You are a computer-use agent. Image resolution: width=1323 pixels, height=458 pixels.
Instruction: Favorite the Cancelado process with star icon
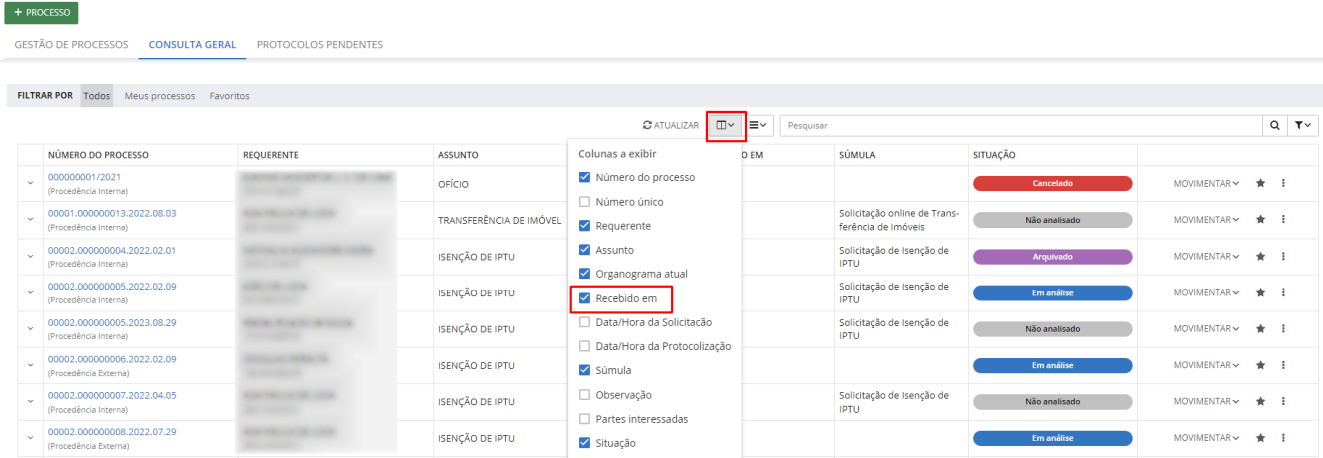(x=1261, y=184)
